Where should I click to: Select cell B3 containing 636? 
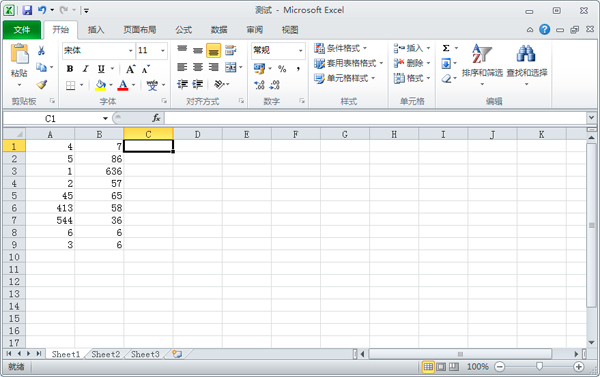click(99, 171)
